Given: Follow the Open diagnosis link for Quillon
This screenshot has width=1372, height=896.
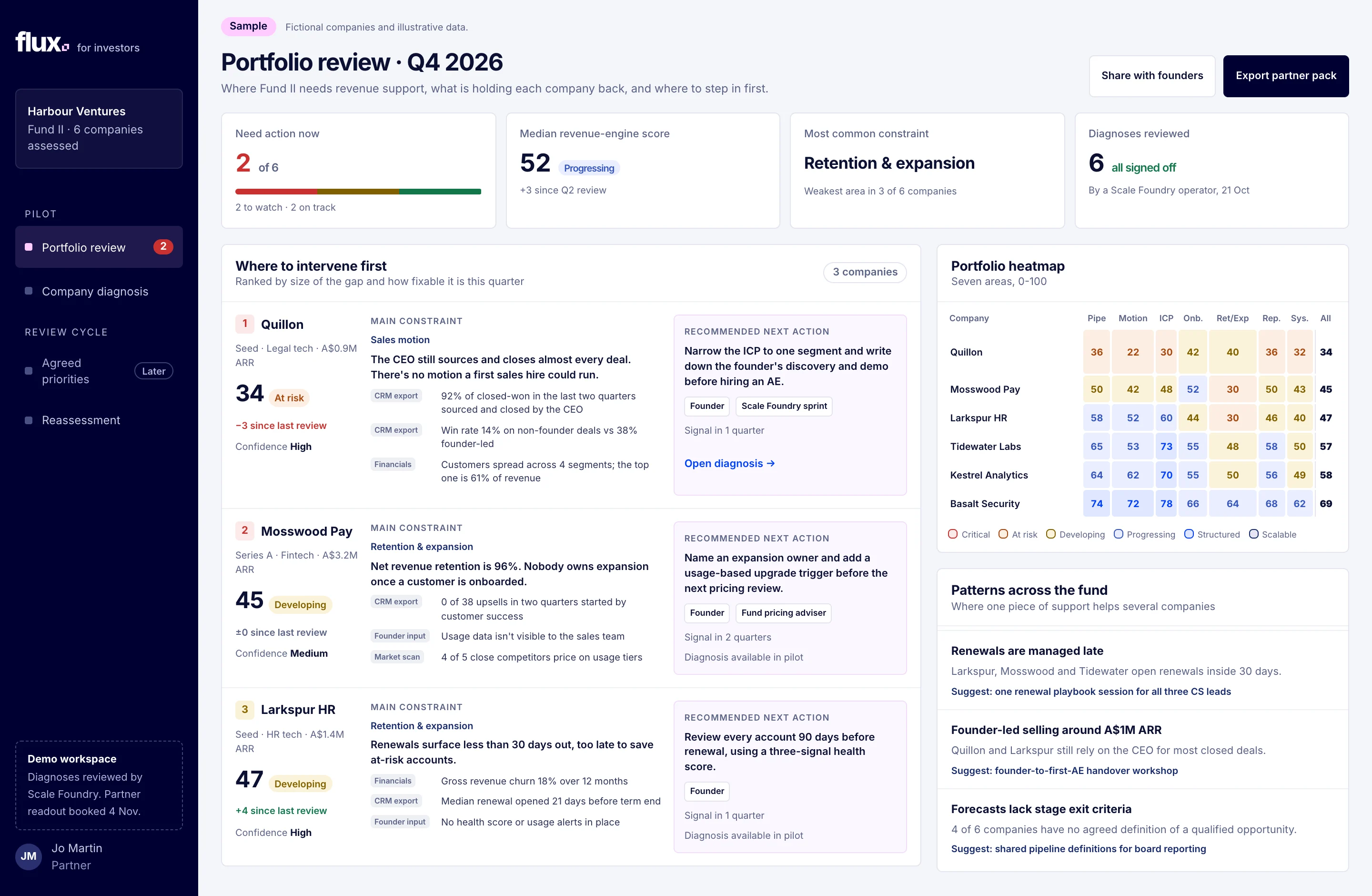Looking at the screenshot, I should pos(729,464).
